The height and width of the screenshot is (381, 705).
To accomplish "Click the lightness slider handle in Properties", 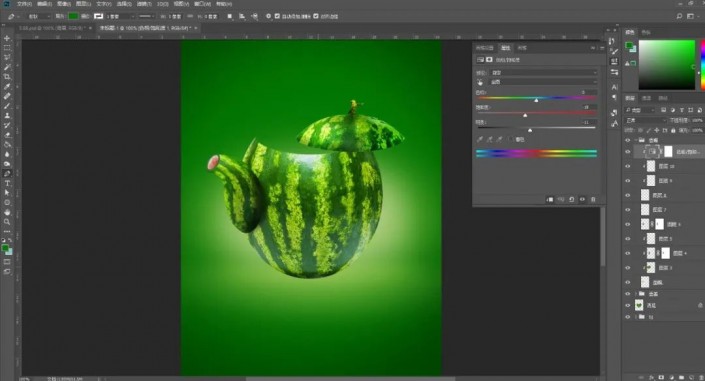I will (530, 130).
